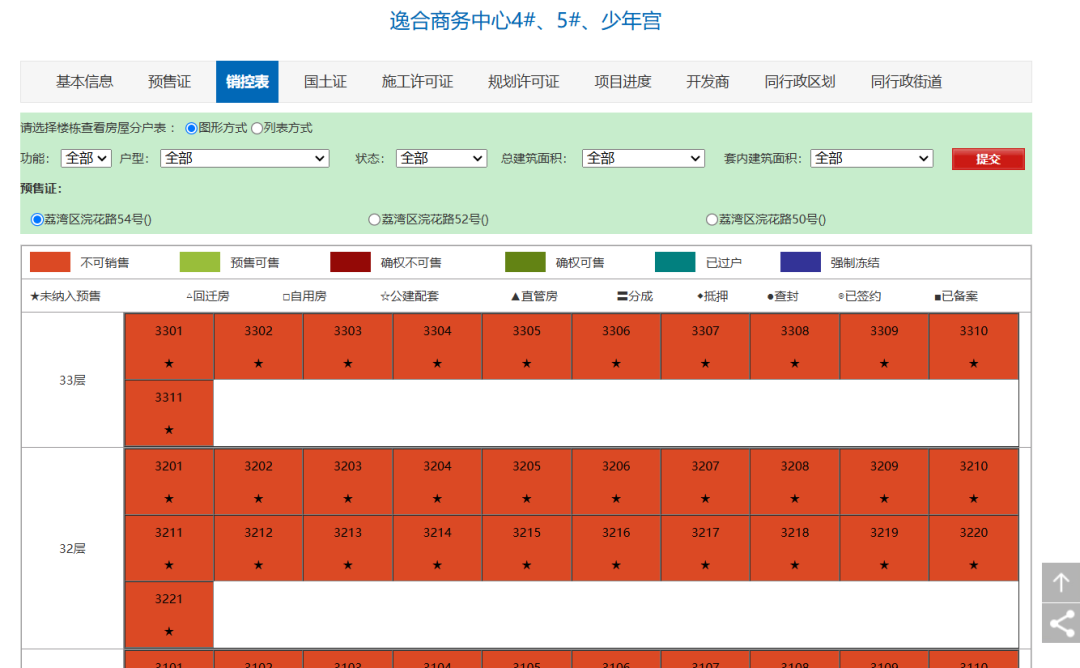Click the 预售可售 light green swatch
This screenshot has width=1080, height=668.
(x=200, y=262)
